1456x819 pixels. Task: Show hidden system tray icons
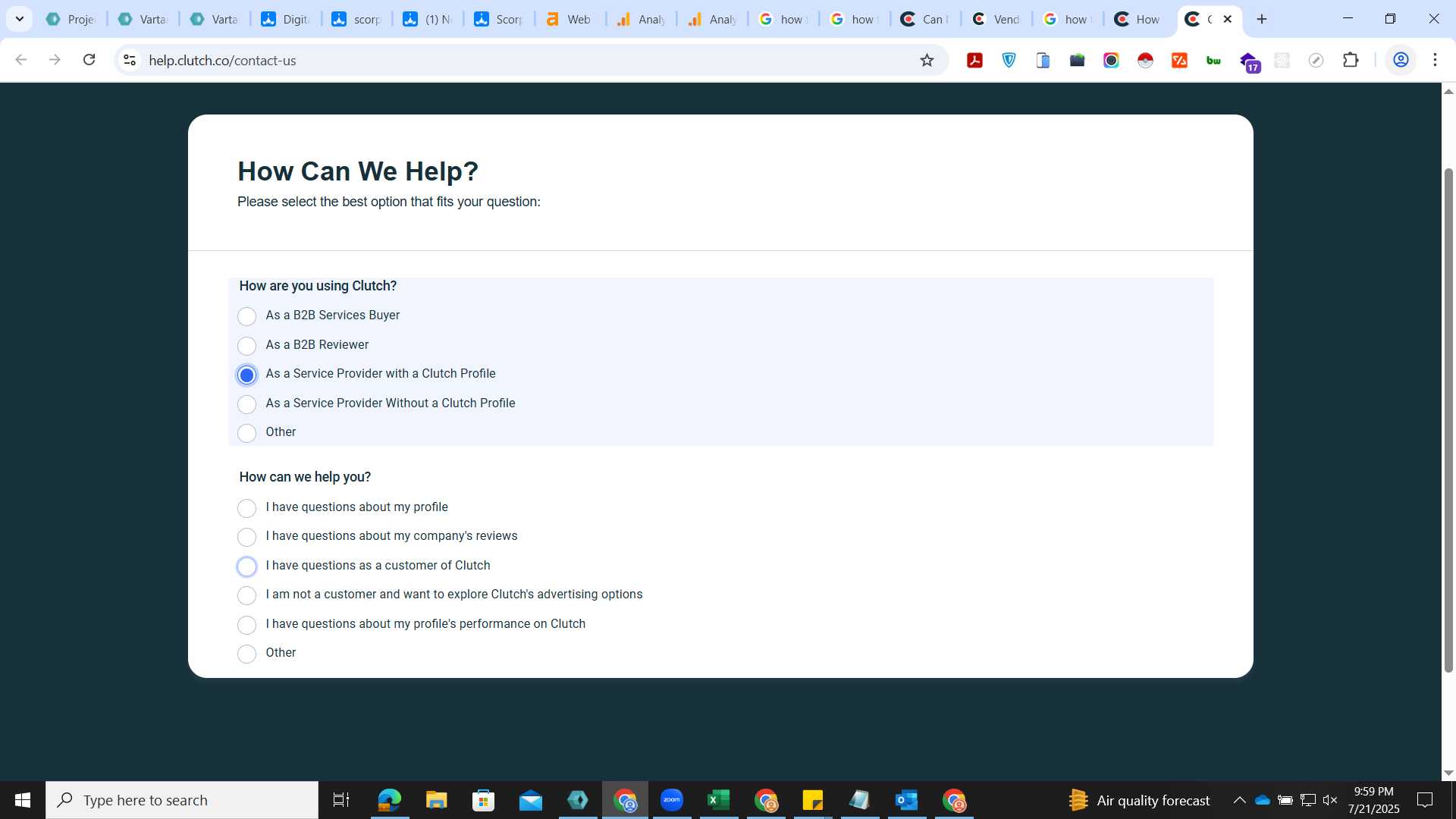click(1239, 800)
